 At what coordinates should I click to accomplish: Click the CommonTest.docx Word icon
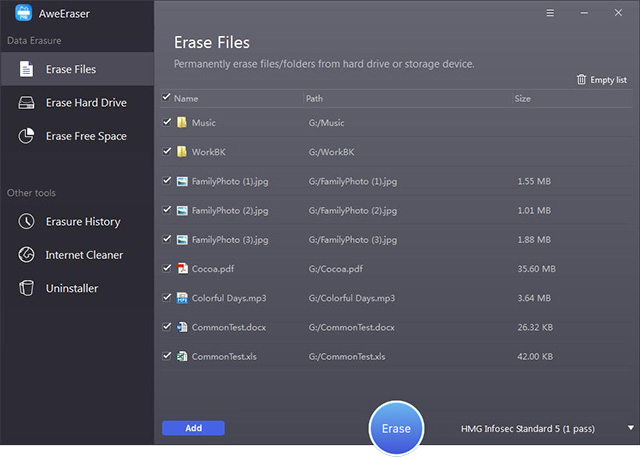coord(182,327)
